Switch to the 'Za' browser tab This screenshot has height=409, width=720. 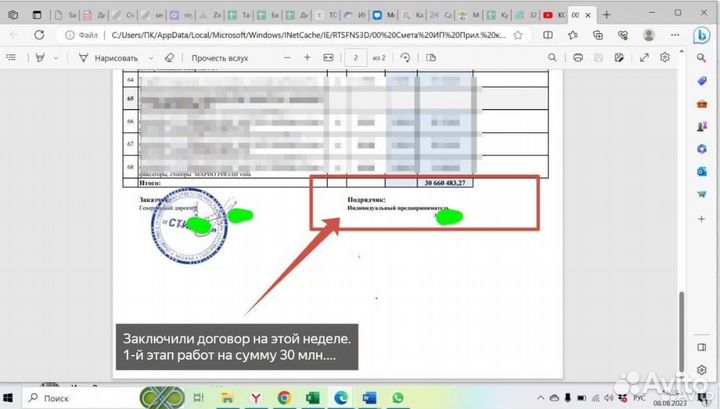coord(210,15)
